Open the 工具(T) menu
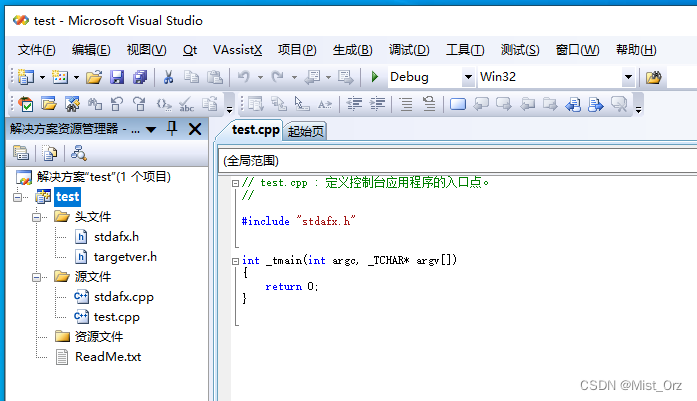 point(465,50)
